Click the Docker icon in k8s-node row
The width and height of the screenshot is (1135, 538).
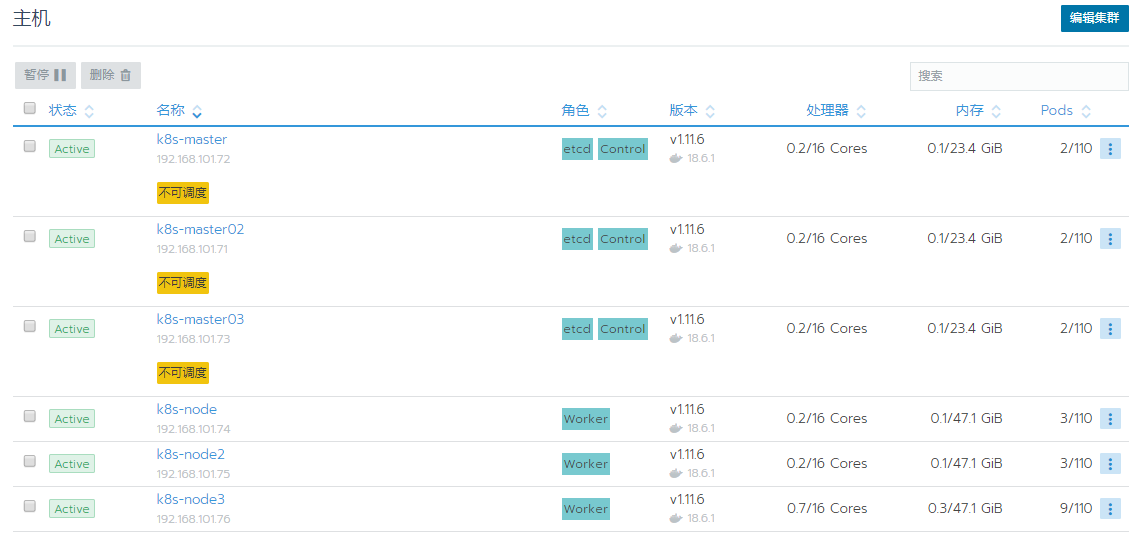pyautogui.click(x=676, y=428)
